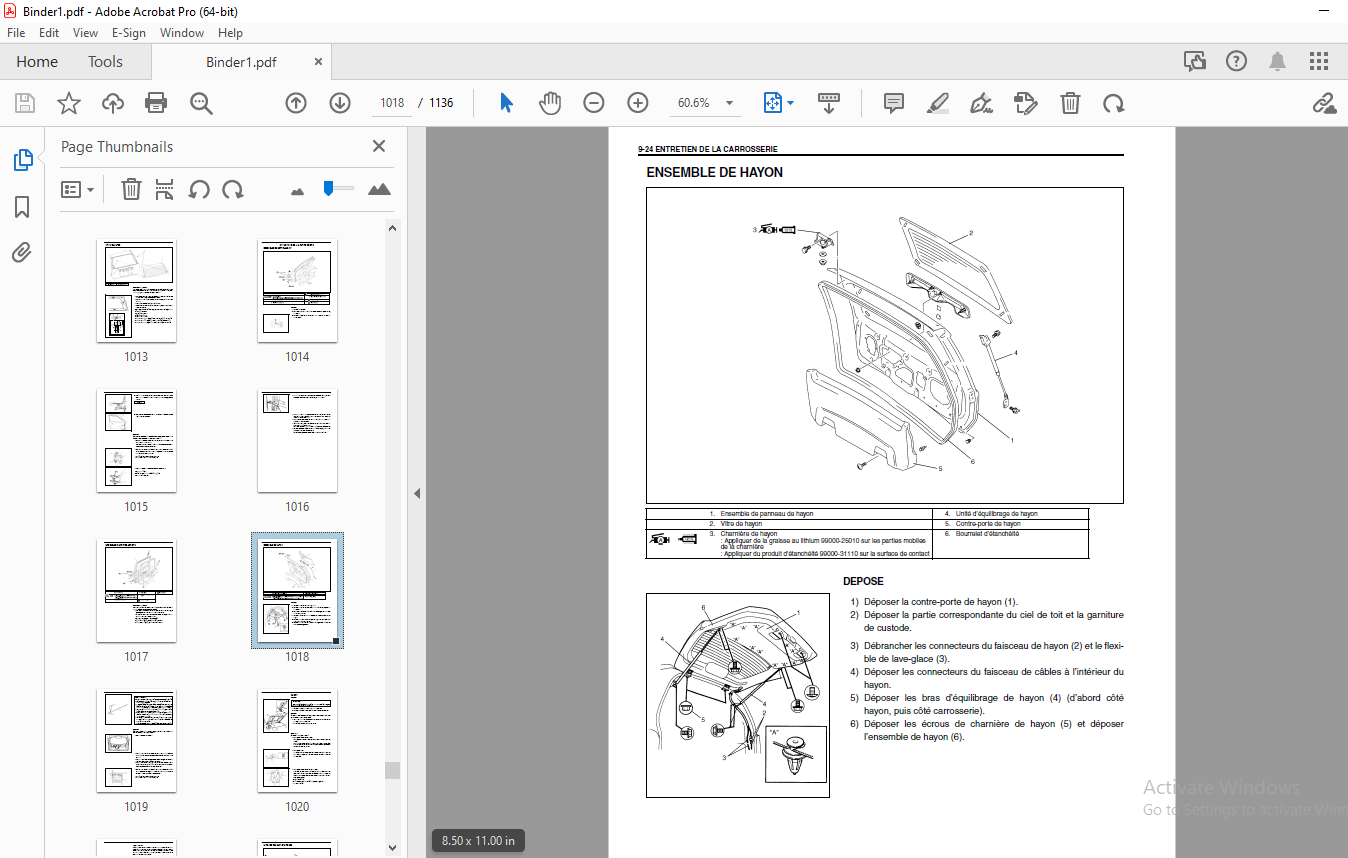
Task: Rotate thumbnails counterclockwise
Action: (x=199, y=189)
